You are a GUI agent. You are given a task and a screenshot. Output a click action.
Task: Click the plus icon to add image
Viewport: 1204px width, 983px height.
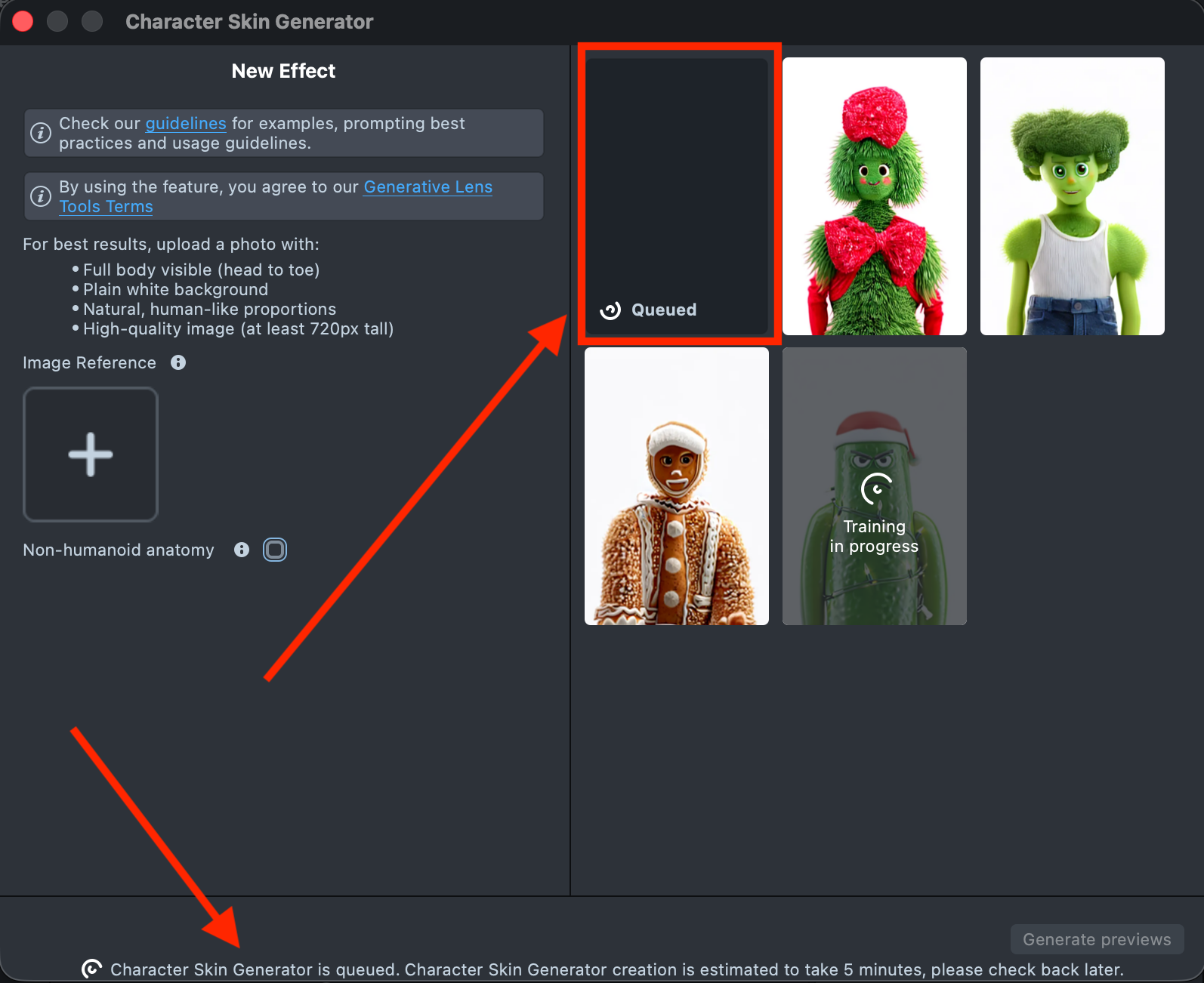point(91,455)
